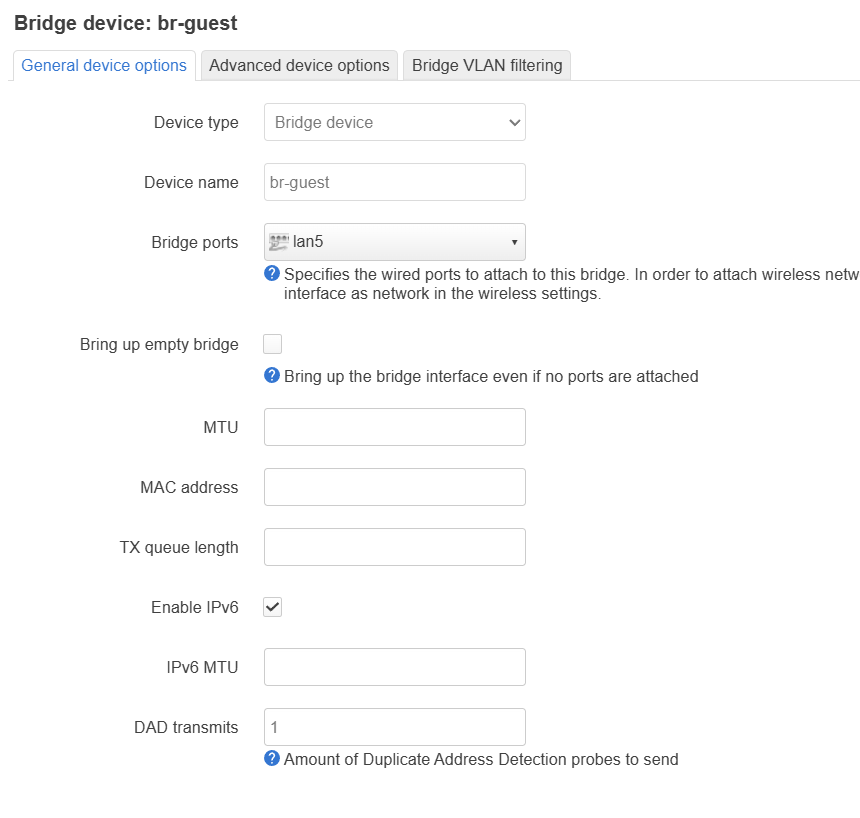Expand the Bridge ports lan5 dropdown
This screenshot has height=818, width=860.
pos(394,242)
